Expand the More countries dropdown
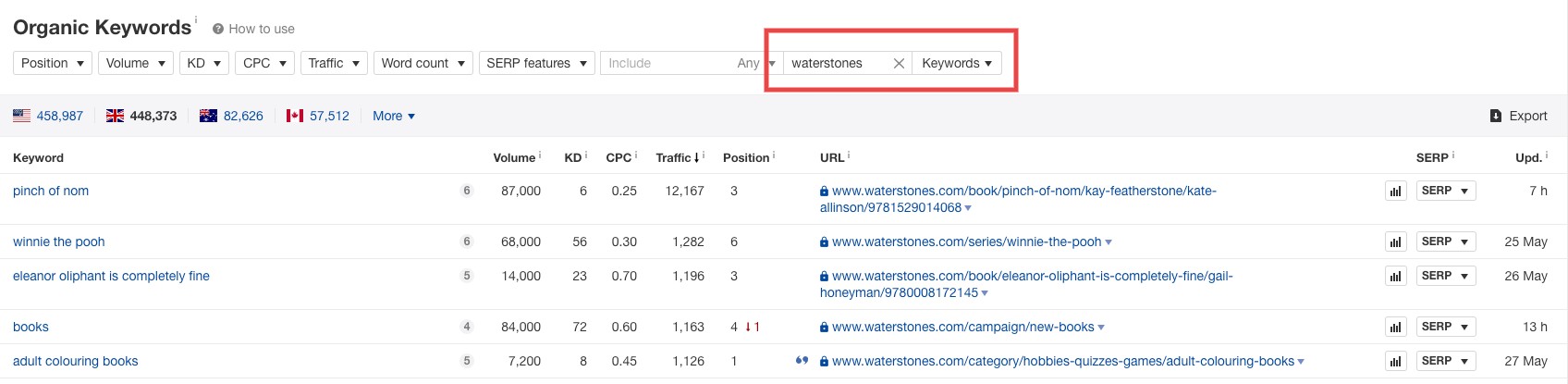Image resolution: width=1568 pixels, height=384 pixels. pyautogui.click(x=394, y=116)
